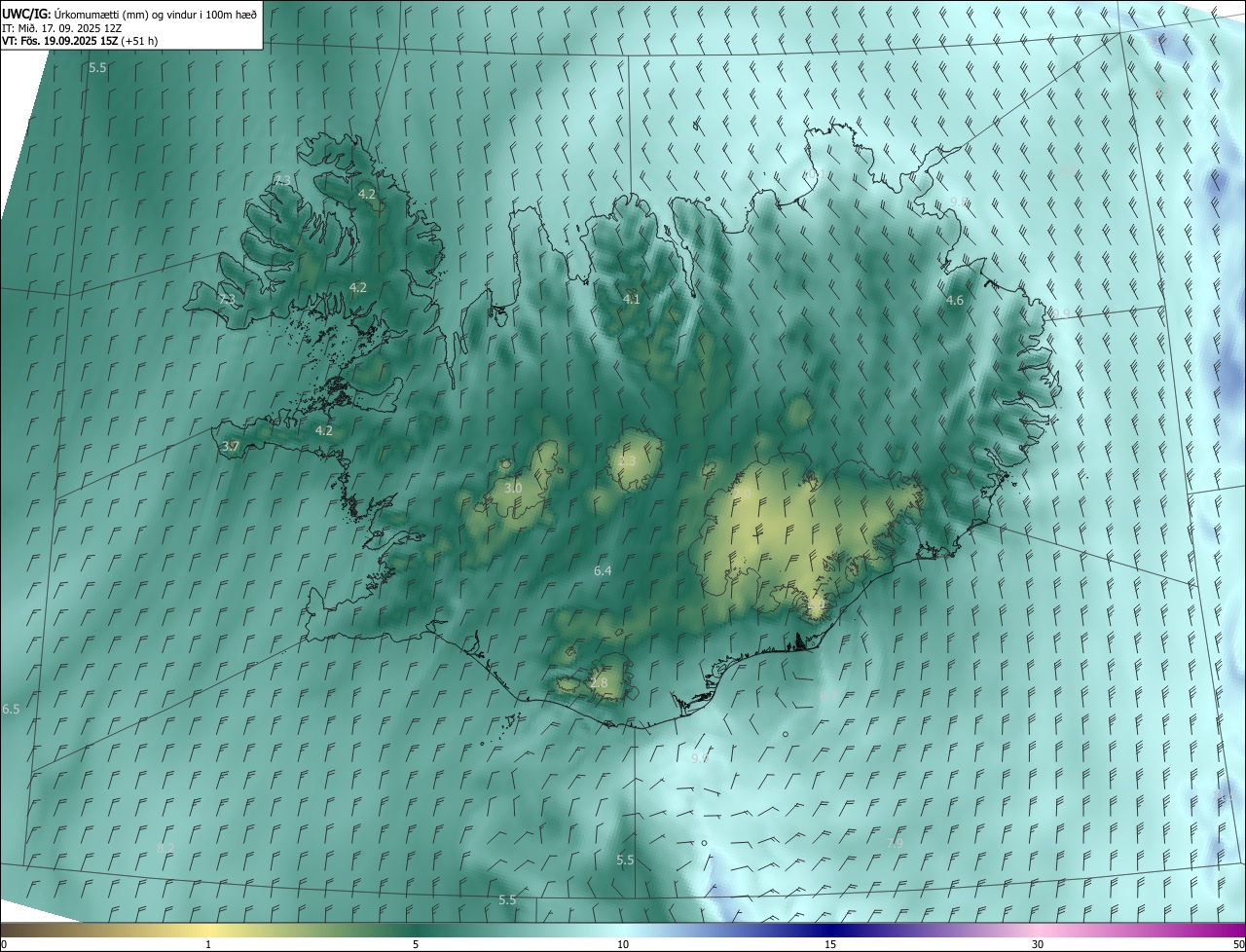Click the map value '2.3'

click(627, 461)
